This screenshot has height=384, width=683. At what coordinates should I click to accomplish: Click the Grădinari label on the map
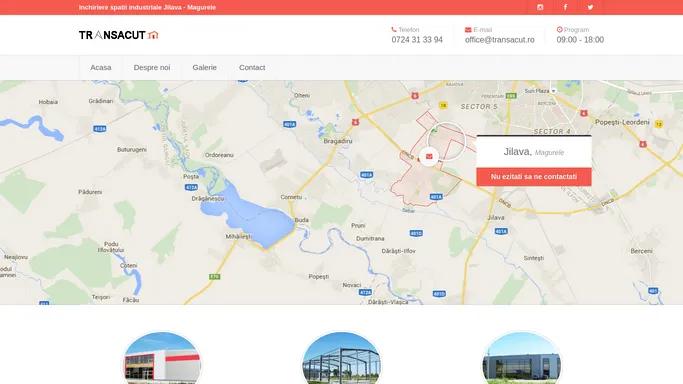pos(101,101)
